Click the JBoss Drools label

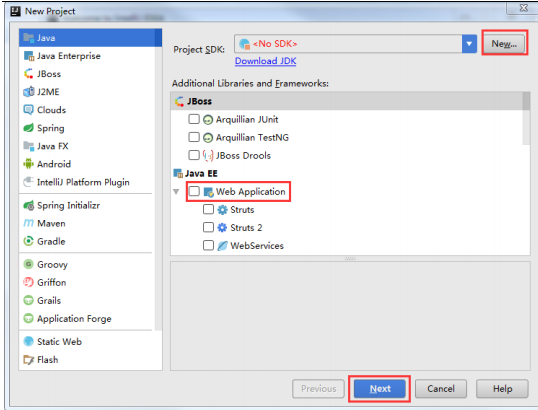243,156
